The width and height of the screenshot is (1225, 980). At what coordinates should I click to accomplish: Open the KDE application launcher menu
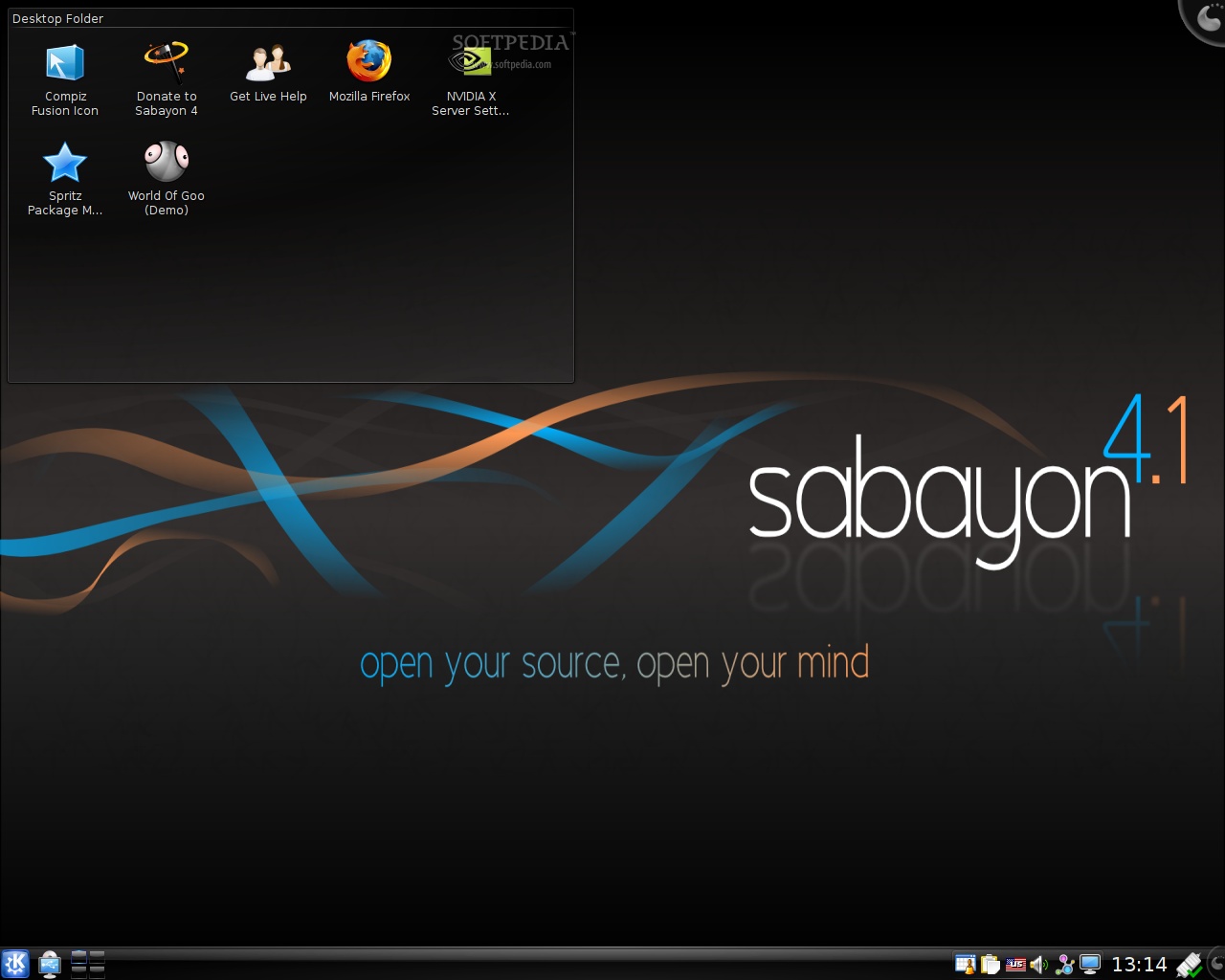15,964
